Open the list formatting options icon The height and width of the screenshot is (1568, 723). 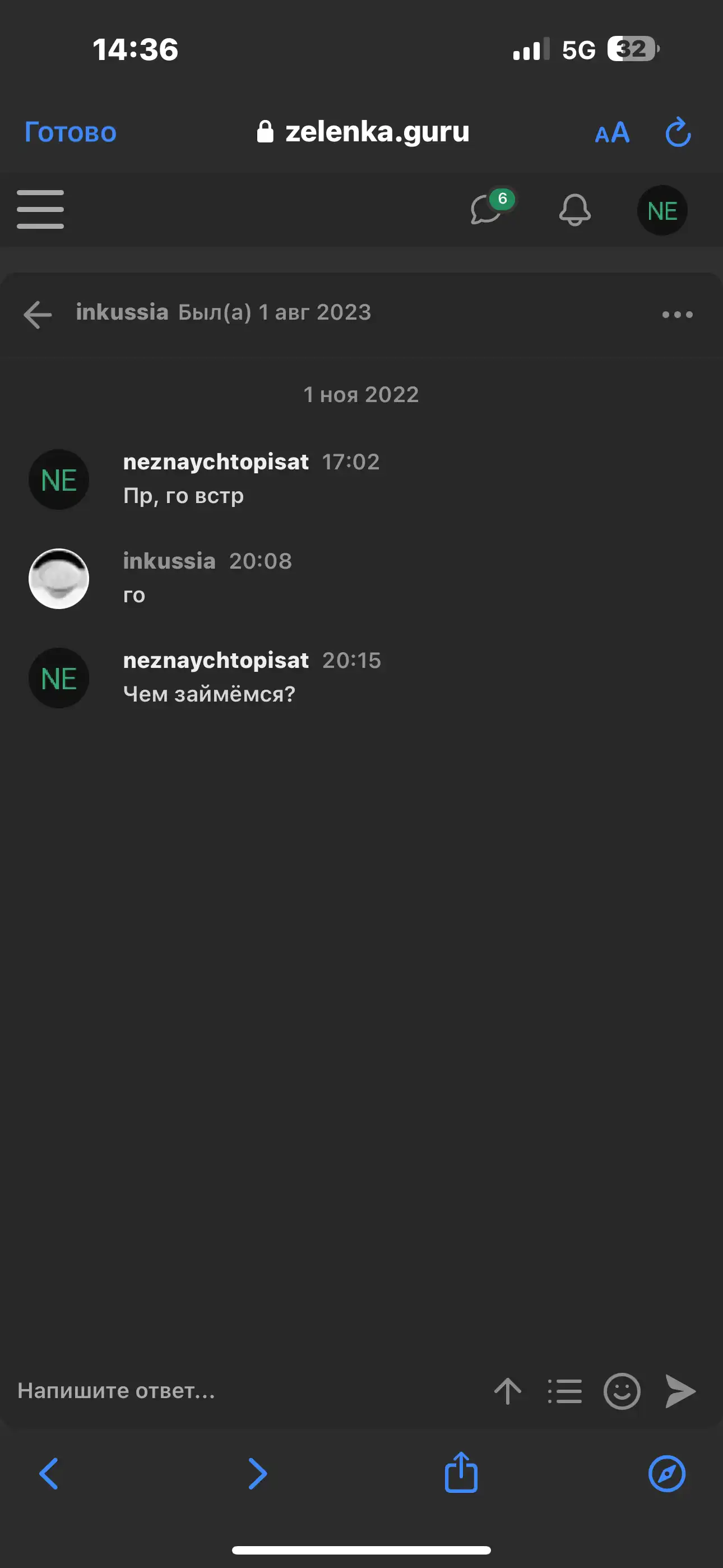coord(565,1391)
